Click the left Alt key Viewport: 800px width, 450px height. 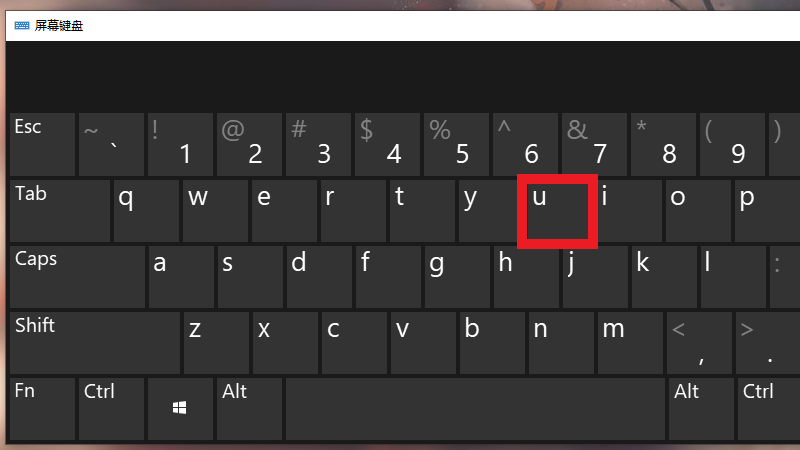(x=249, y=409)
